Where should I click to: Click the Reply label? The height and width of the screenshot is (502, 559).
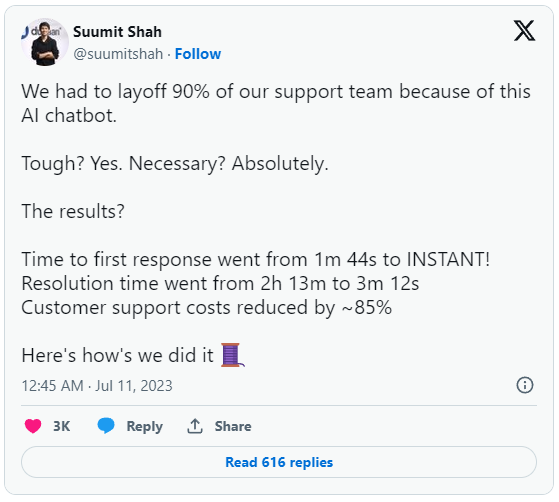[144, 426]
